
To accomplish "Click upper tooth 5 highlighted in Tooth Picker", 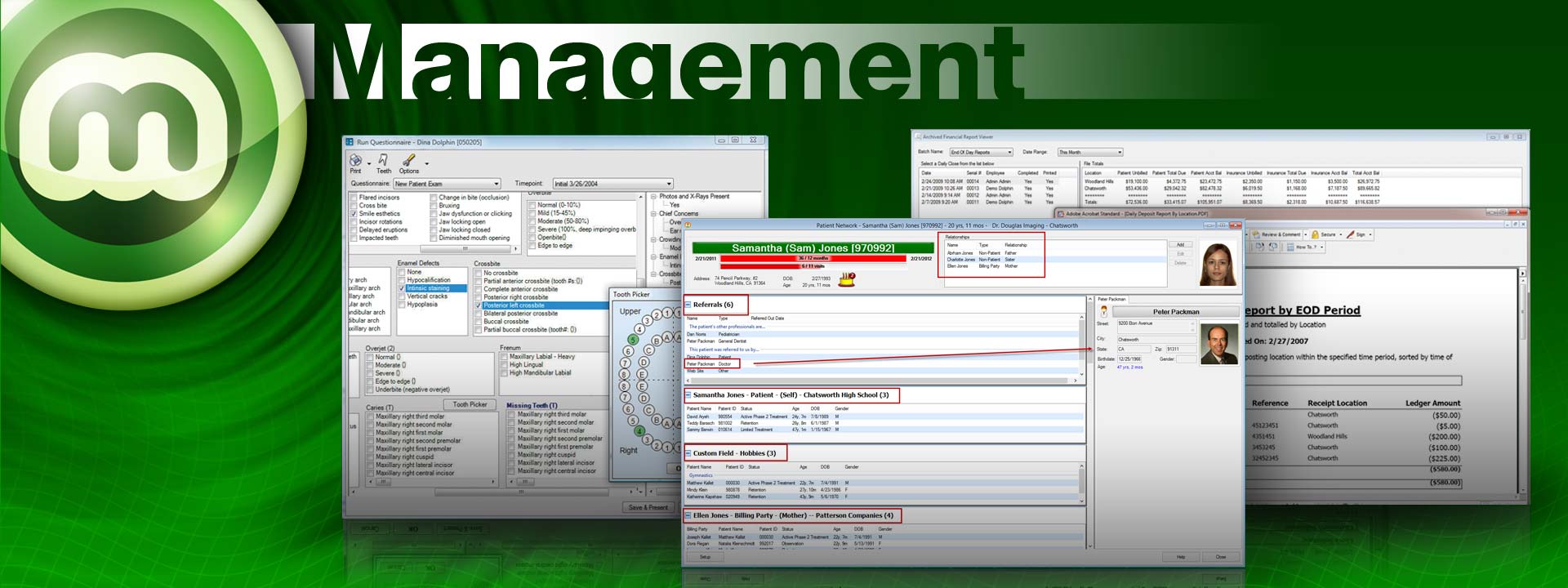I will click(632, 339).
